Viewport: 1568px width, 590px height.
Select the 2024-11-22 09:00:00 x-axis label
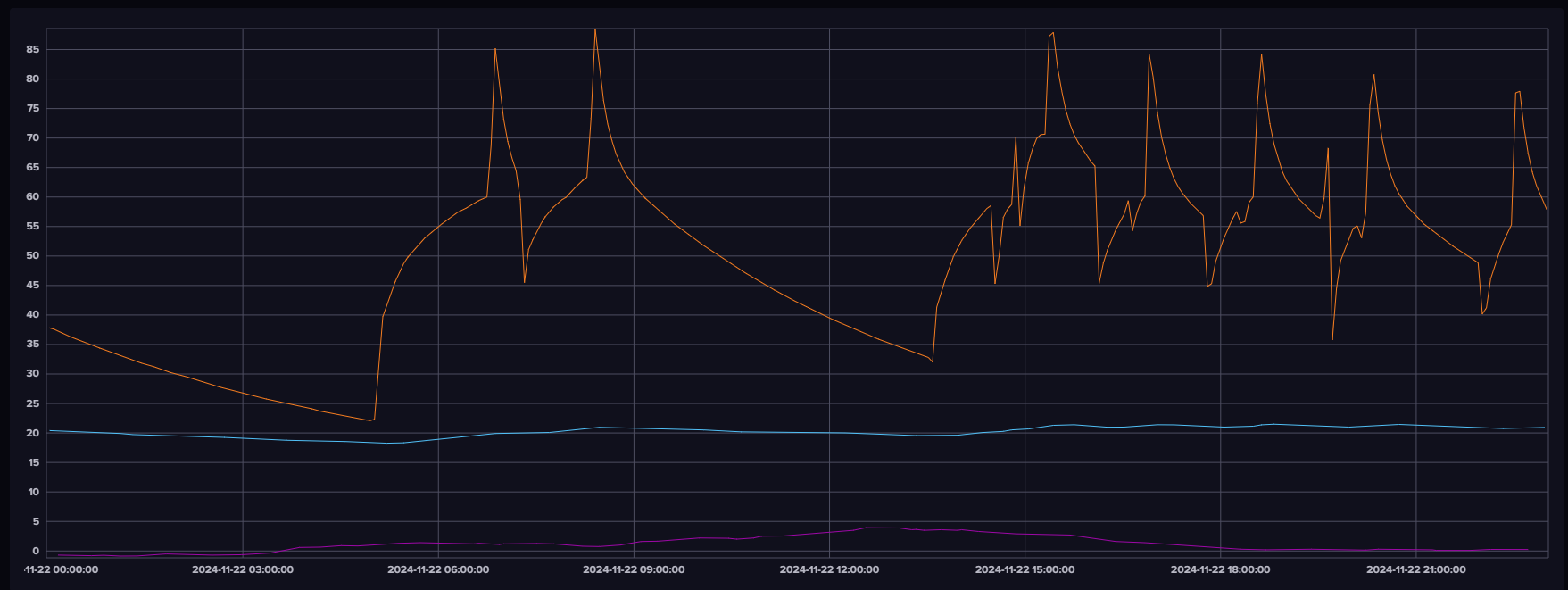point(634,569)
